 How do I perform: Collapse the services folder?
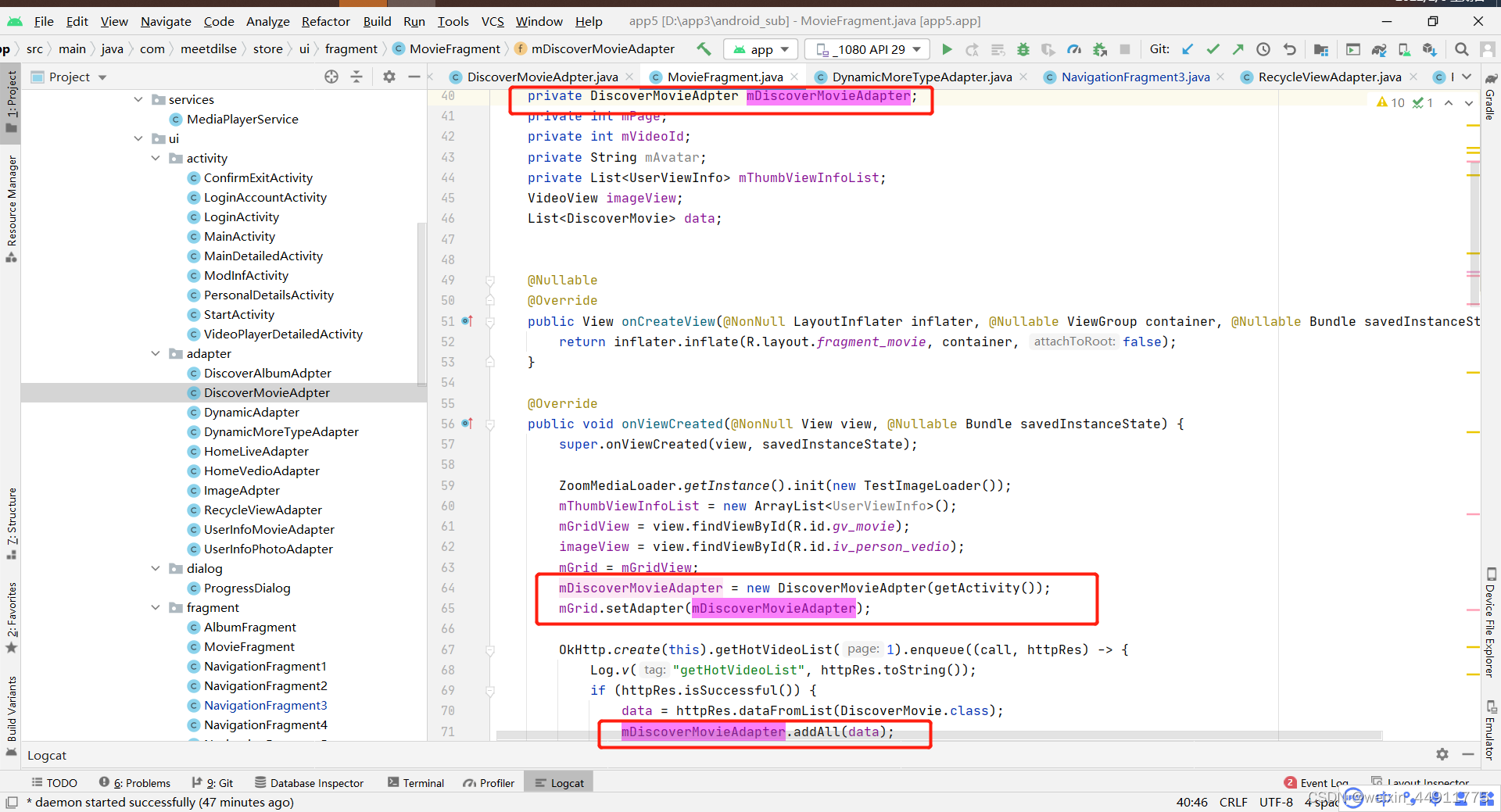click(x=138, y=99)
